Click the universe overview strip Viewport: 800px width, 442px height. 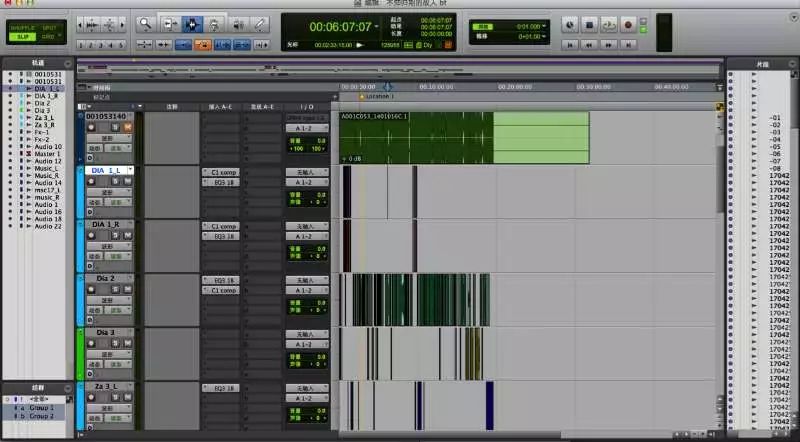[399, 70]
